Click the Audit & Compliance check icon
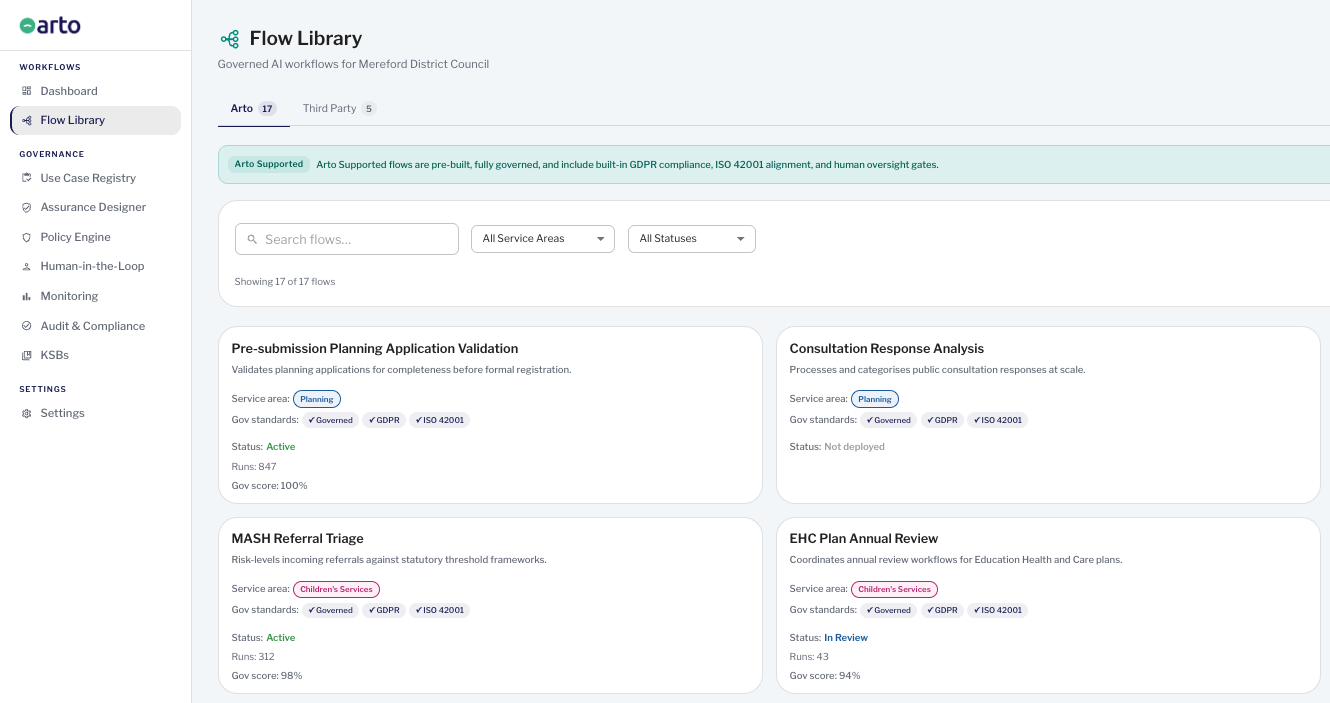Screen dimensions: 1330x703 click(27, 326)
